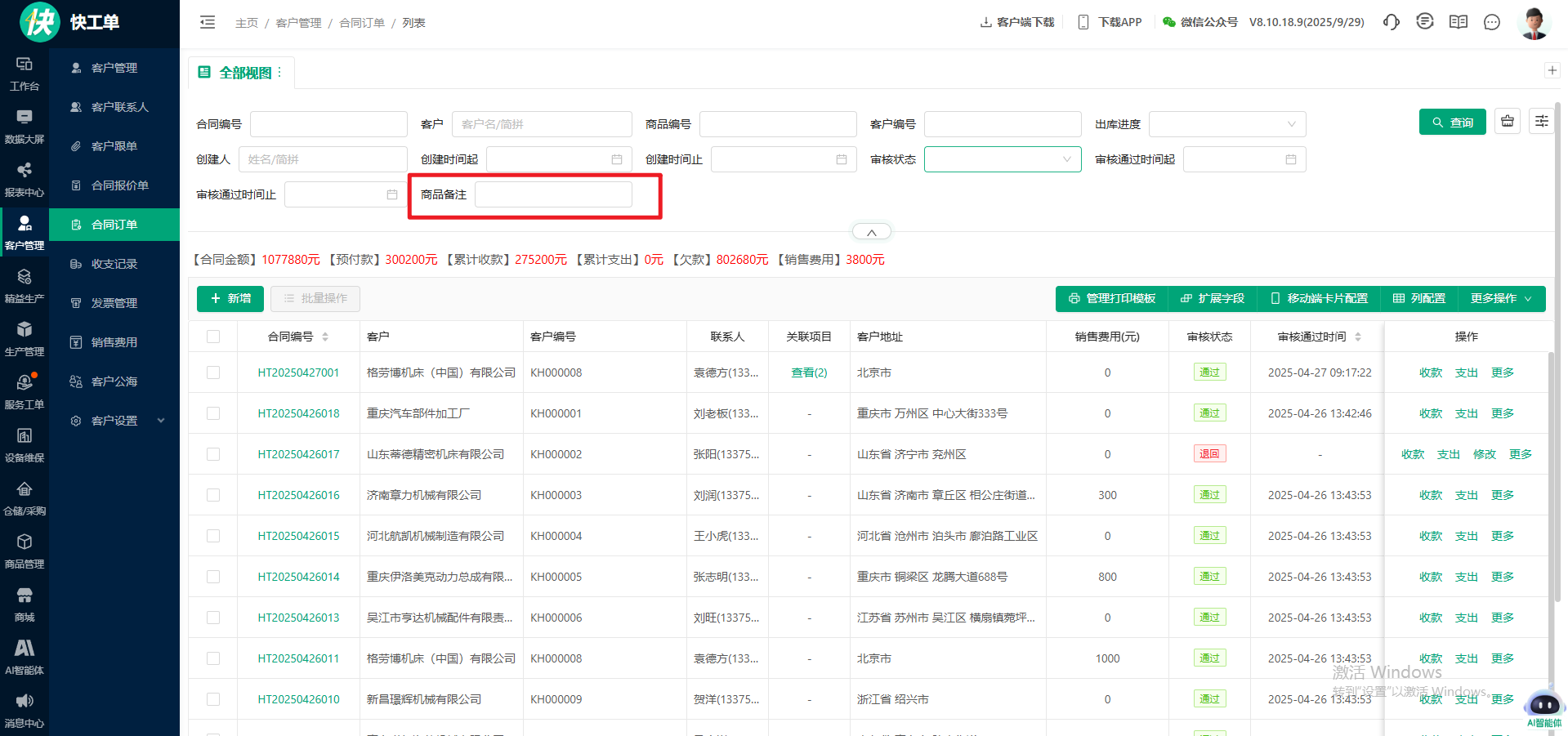Expand the 更多操作 dropdown button

tap(1501, 299)
